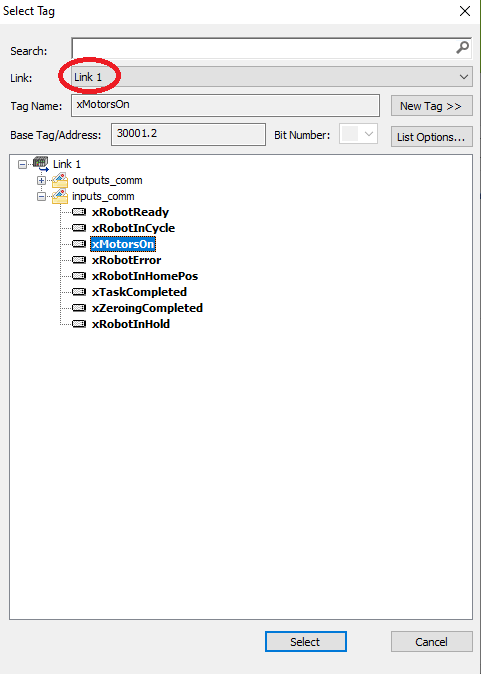The width and height of the screenshot is (481, 674).
Task: Click the inputs_comm folder icon
Action: pos(60,196)
